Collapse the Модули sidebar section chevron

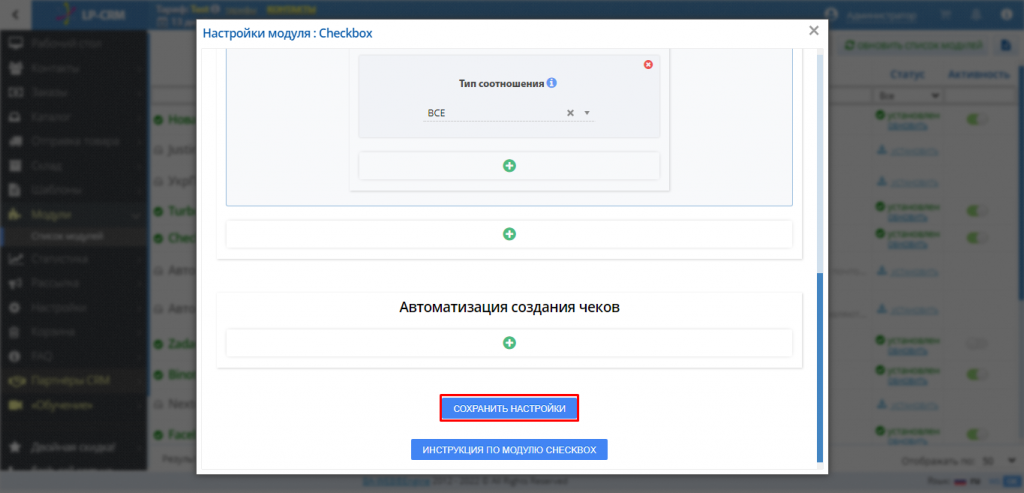click(136, 215)
